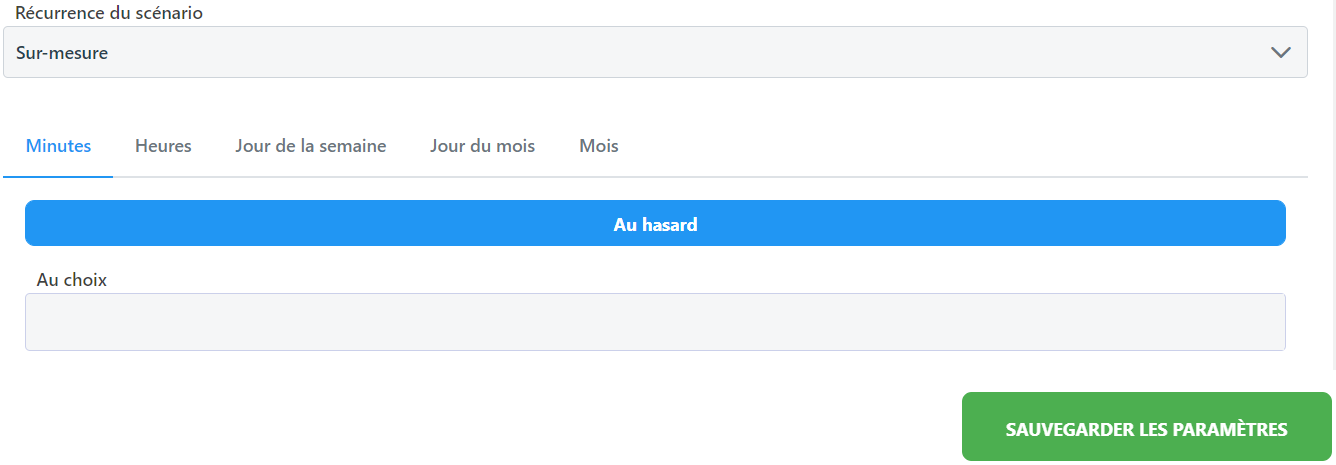Click inside the empty custom minutes box
1336x465 pixels.
click(x=655, y=322)
